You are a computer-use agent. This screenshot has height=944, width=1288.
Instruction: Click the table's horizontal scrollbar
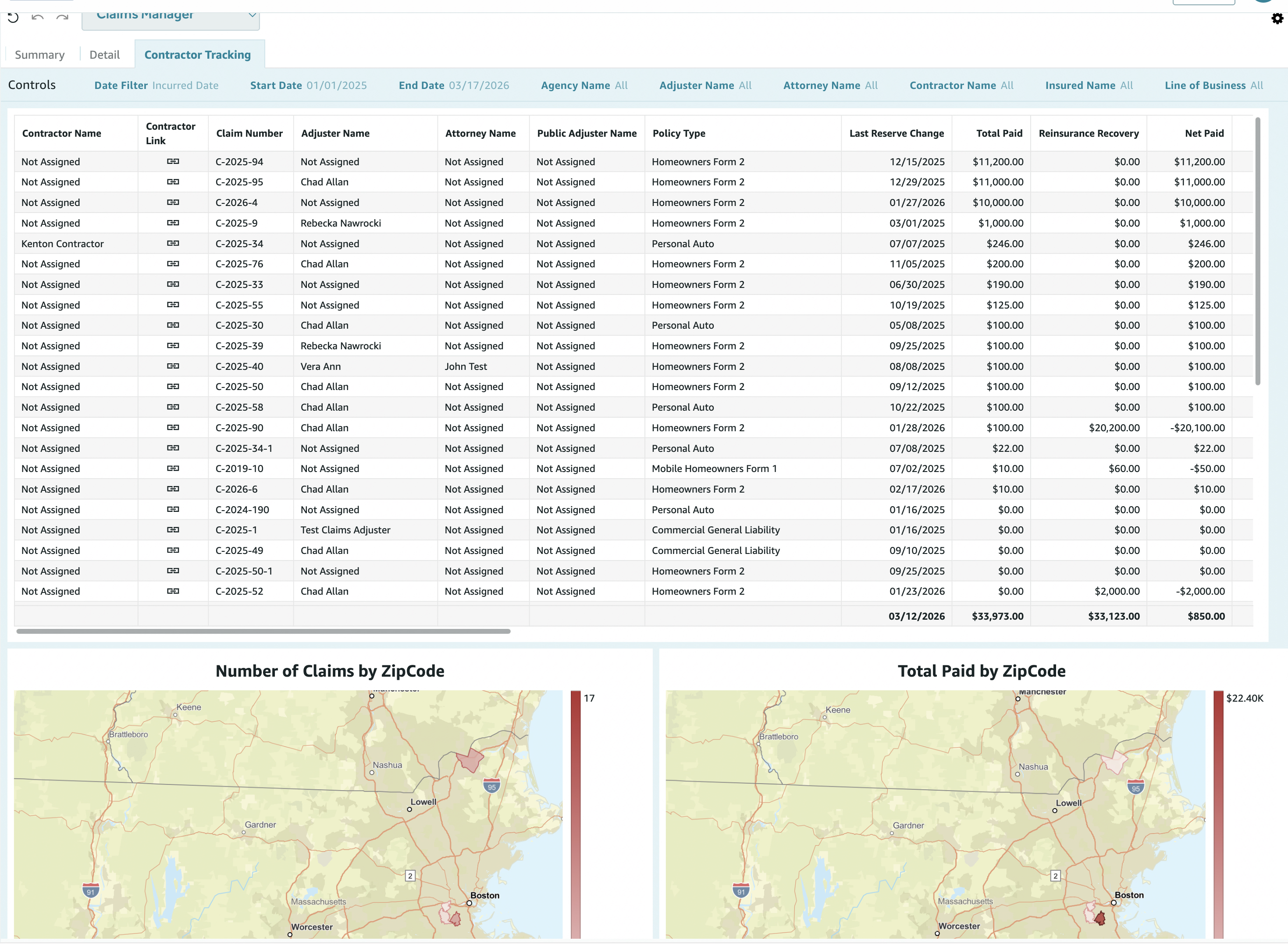tap(263, 632)
